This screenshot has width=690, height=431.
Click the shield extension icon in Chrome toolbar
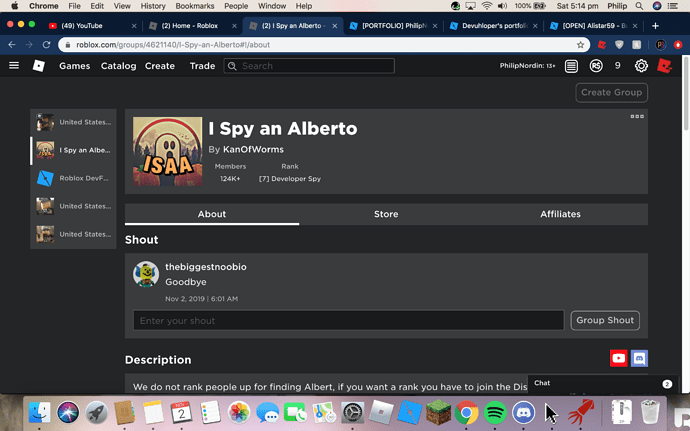point(619,45)
